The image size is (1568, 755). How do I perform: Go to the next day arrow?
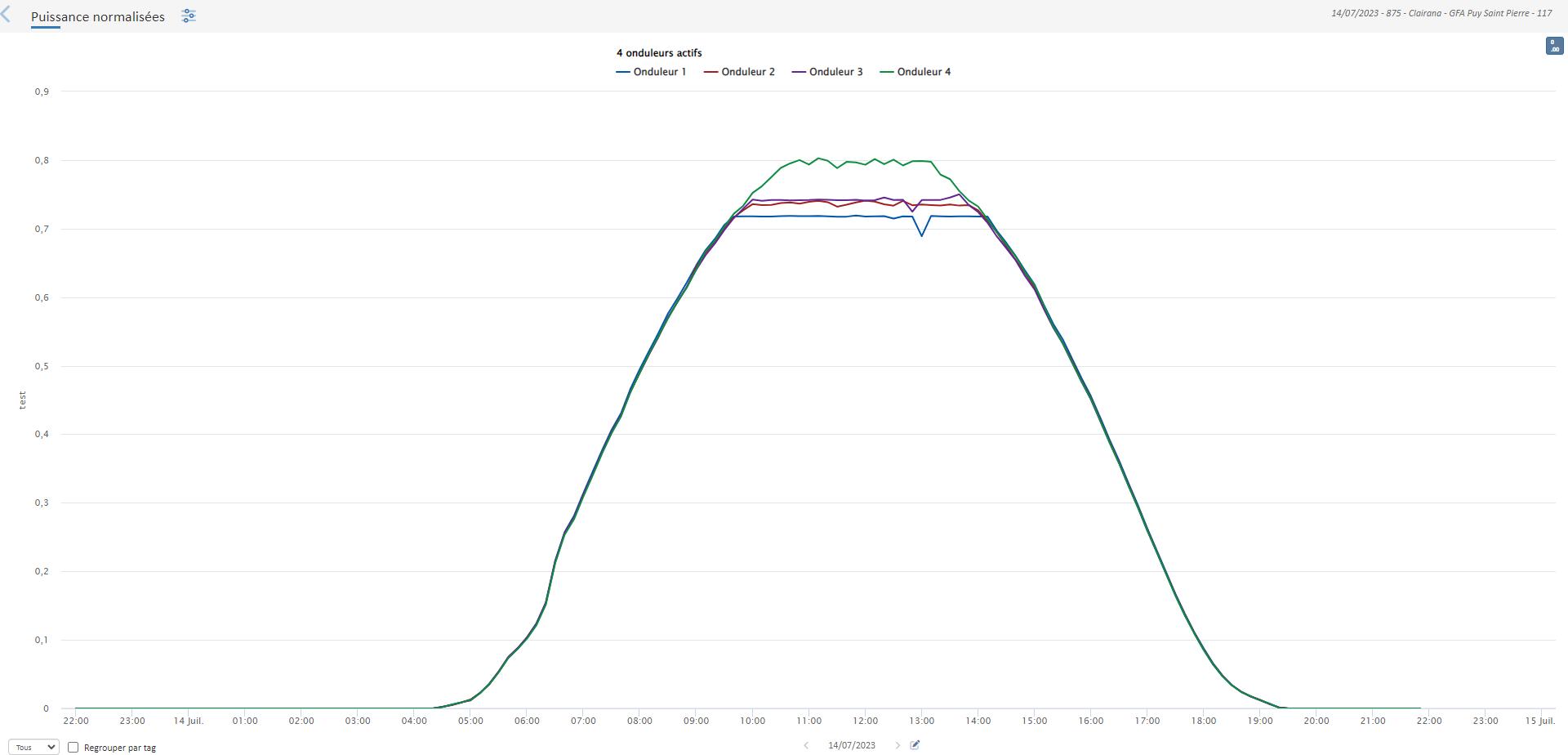pos(898,745)
